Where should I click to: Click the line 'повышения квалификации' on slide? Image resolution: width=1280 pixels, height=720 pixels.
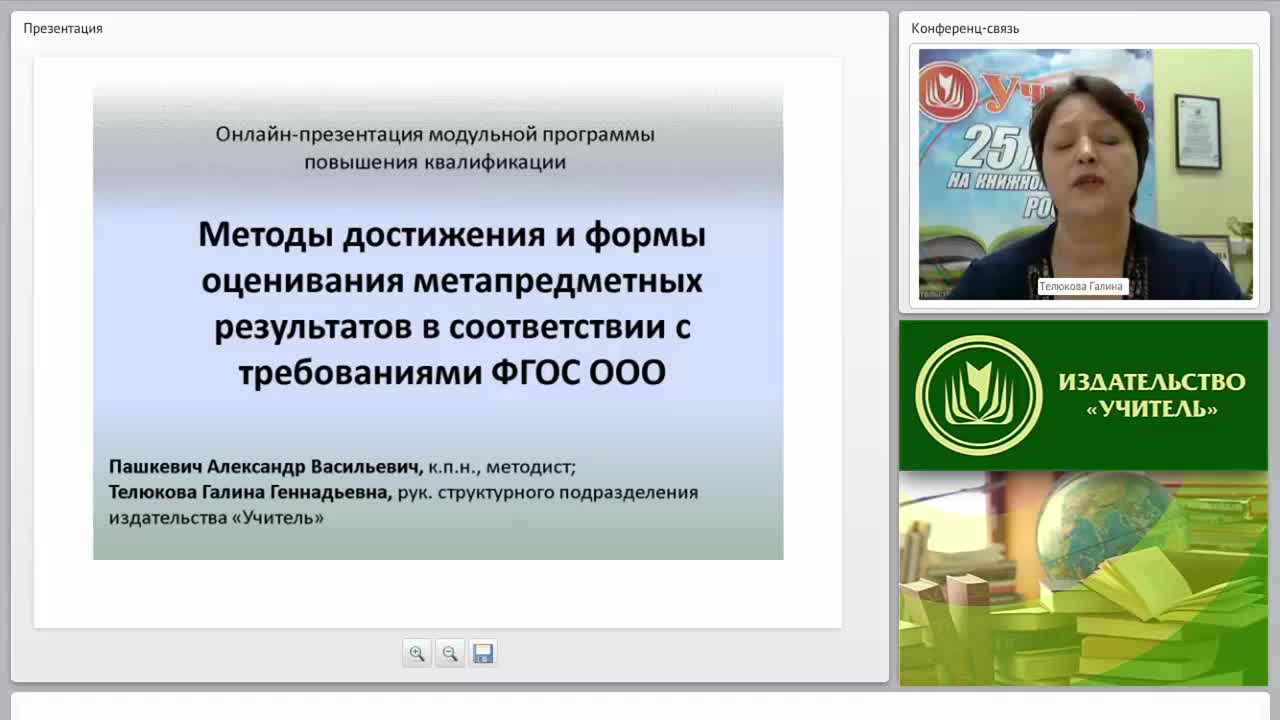pyautogui.click(x=435, y=162)
